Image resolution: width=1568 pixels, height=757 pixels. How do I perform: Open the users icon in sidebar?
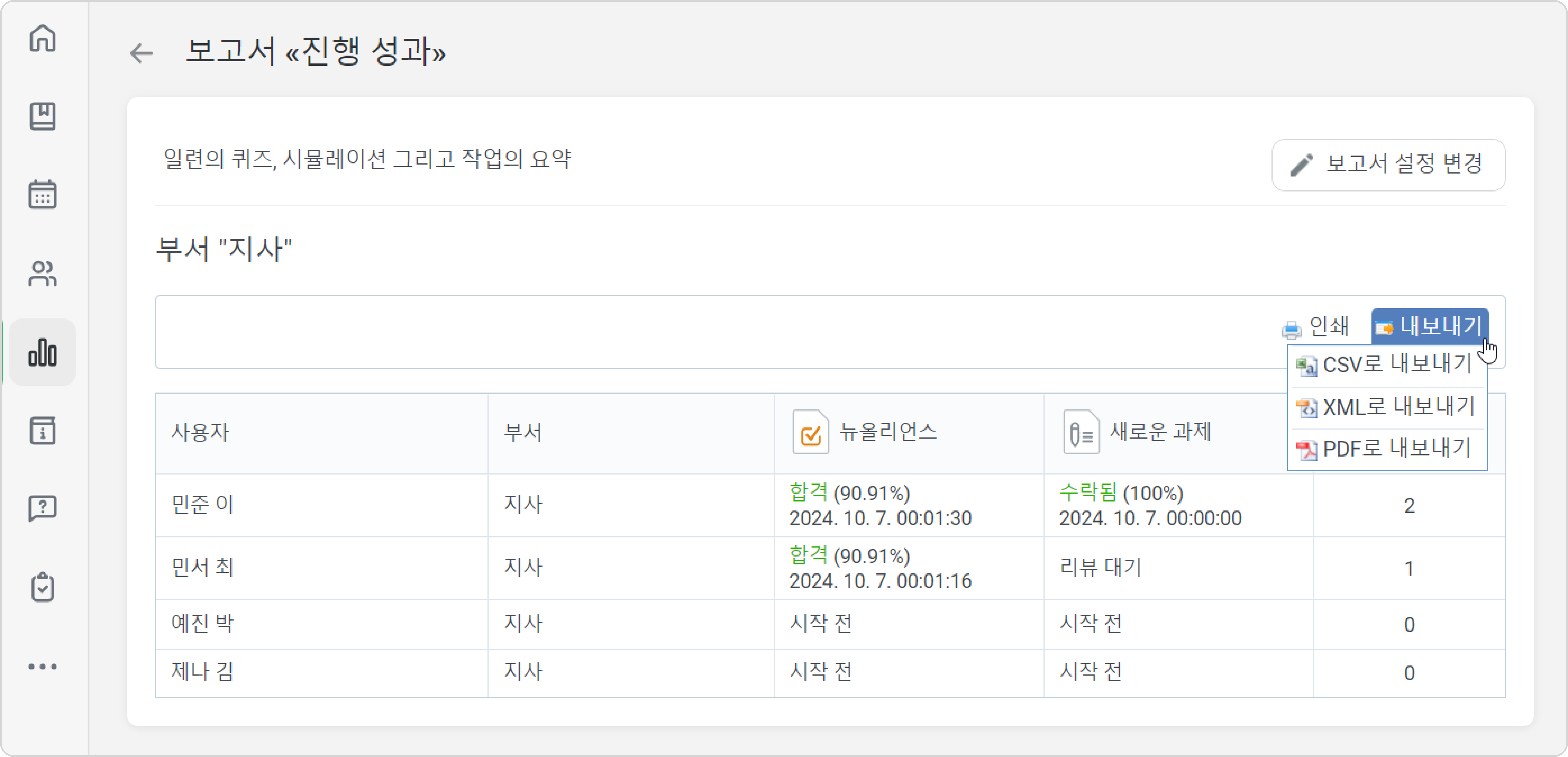(x=43, y=273)
